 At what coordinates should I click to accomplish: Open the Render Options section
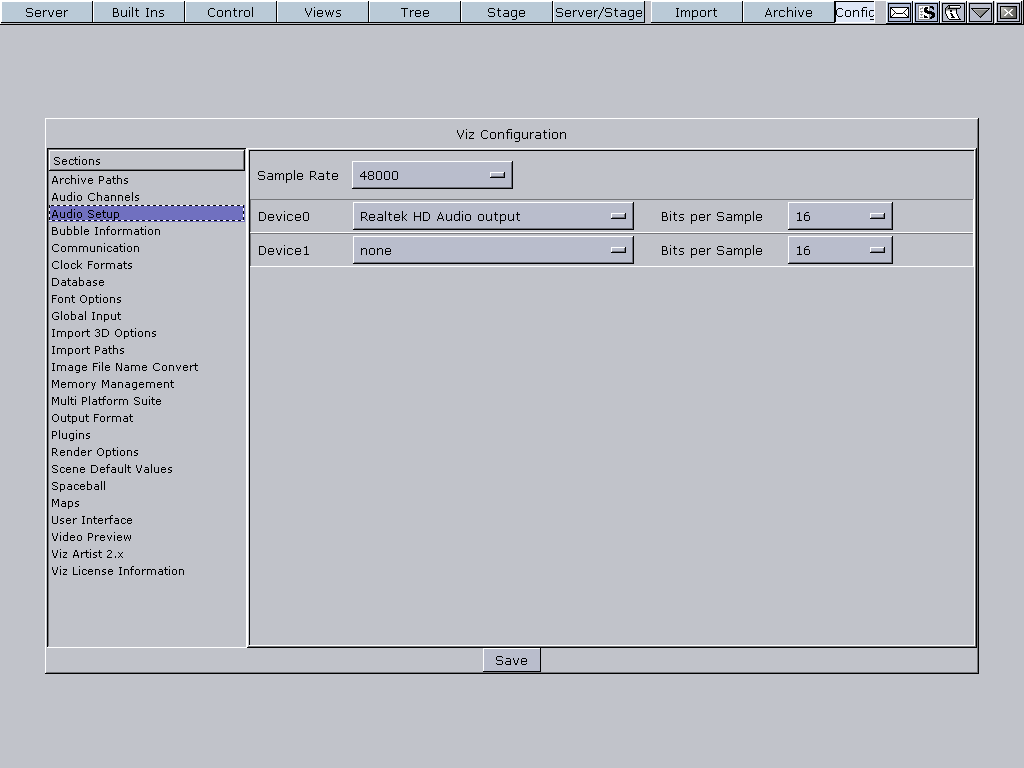click(95, 452)
